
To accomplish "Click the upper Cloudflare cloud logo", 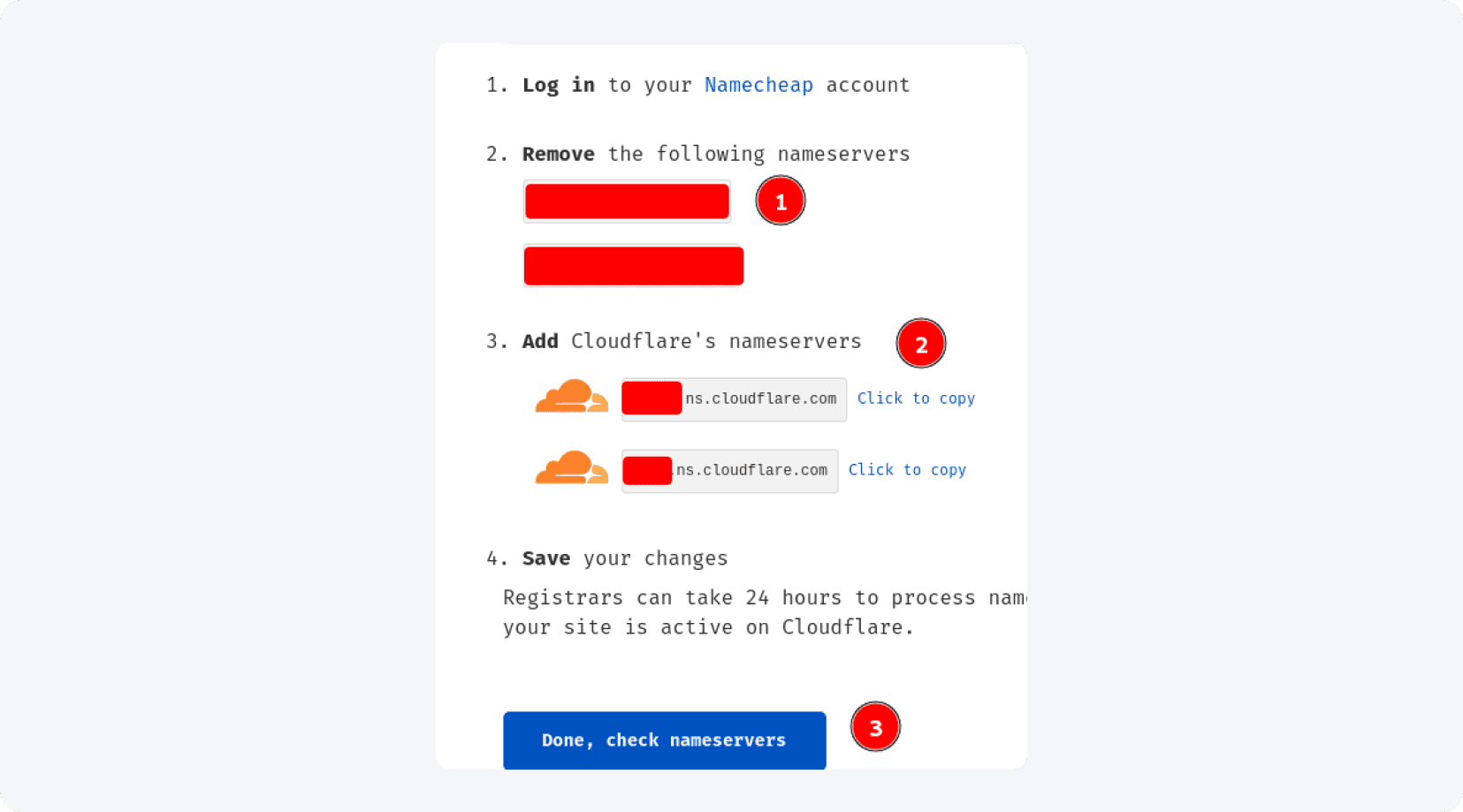I will pos(572,397).
